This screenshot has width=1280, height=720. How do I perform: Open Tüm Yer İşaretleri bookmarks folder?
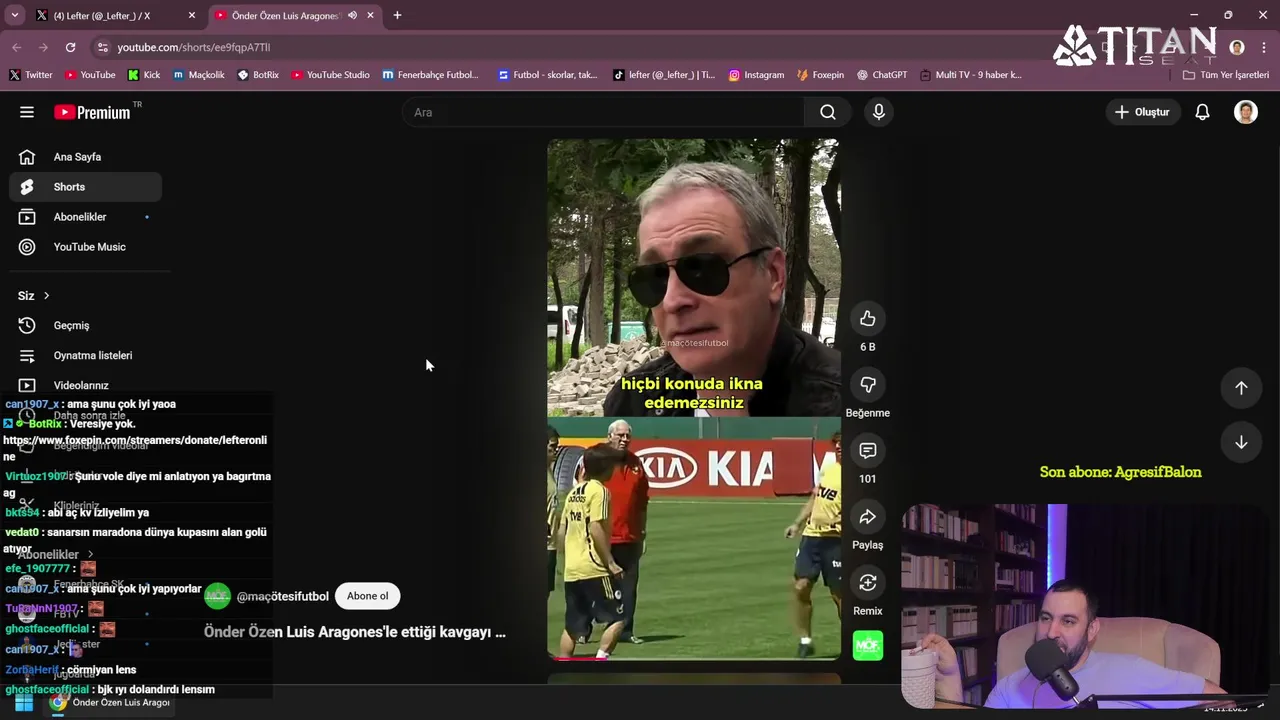(x=1225, y=75)
